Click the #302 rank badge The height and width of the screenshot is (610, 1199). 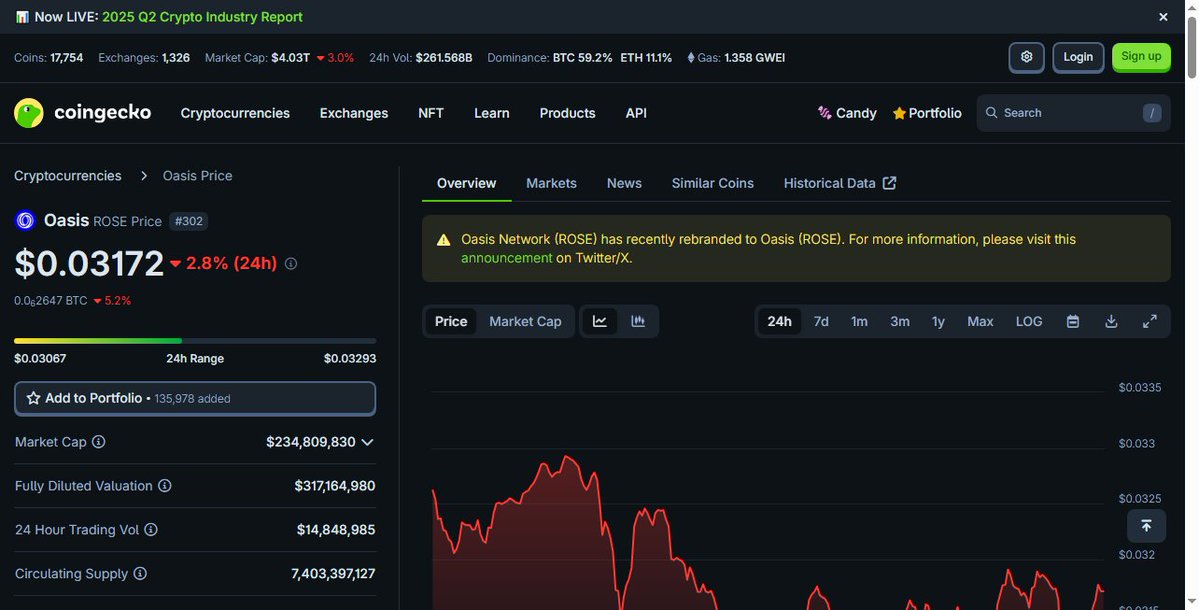(x=189, y=222)
